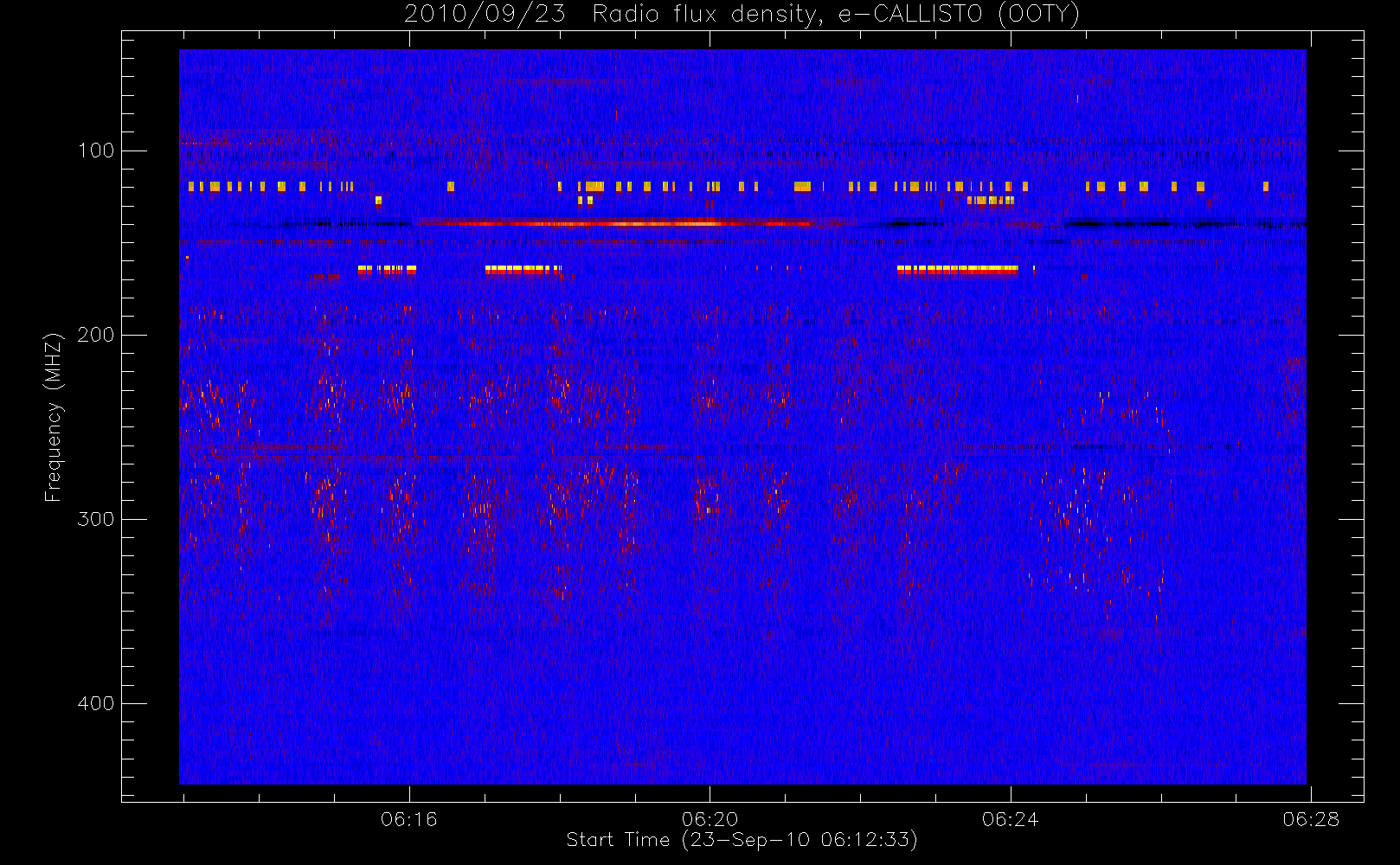Click the '100' frequency axis label
Image resolution: width=1400 pixels, height=865 pixels.
click(95, 151)
